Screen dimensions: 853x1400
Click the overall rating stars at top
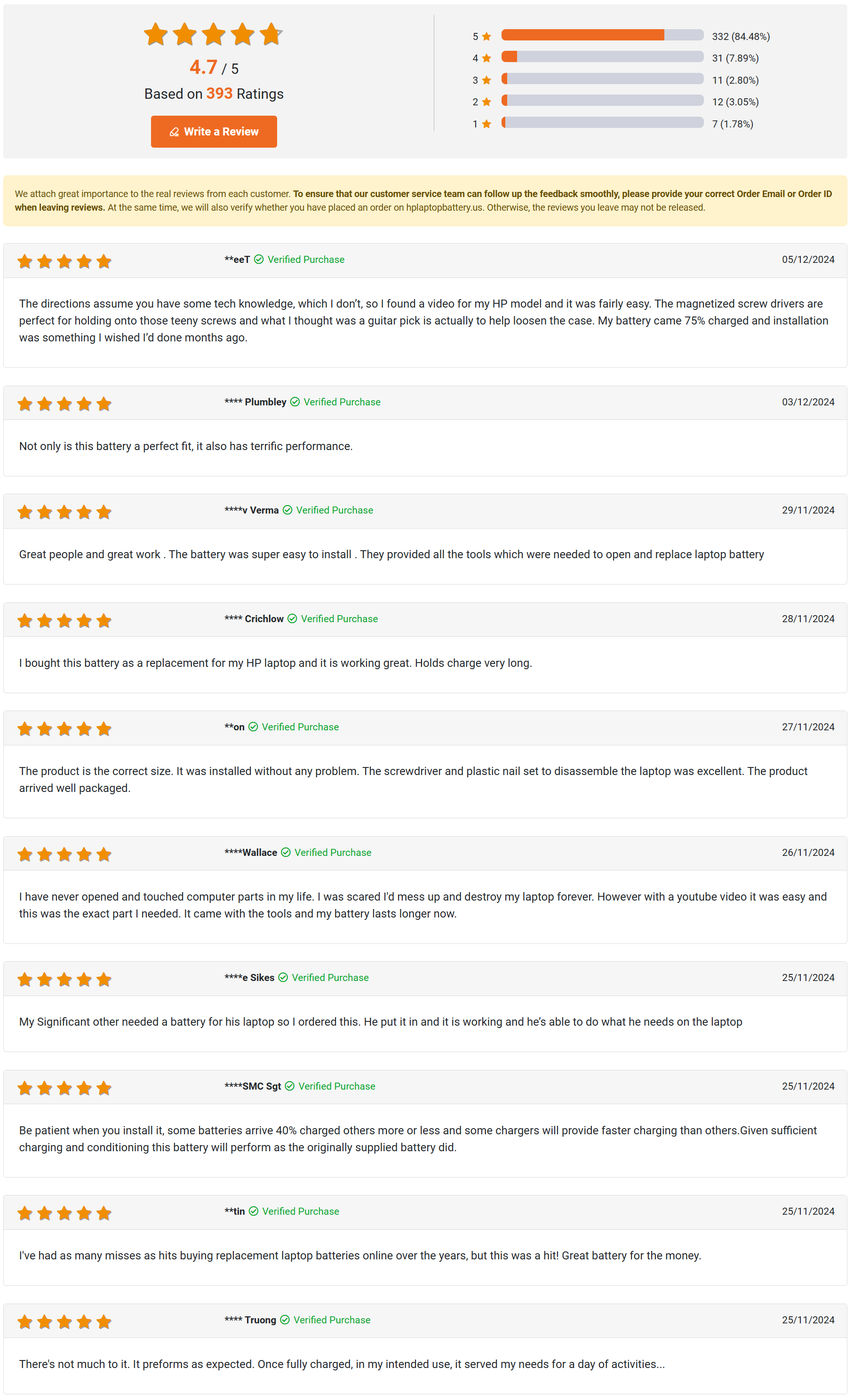tap(213, 35)
